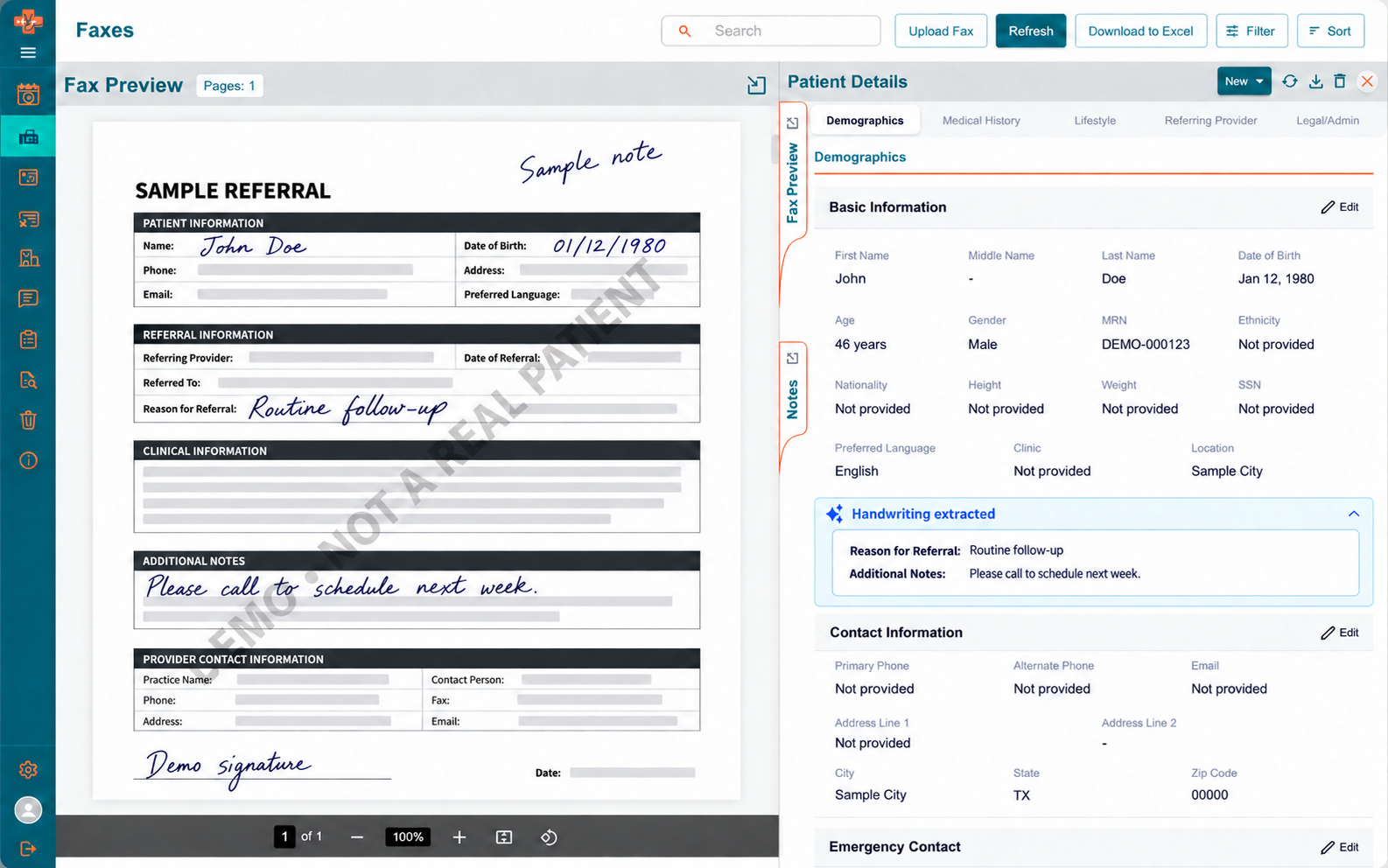Image resolution: width=1388 pixels, height=868 pixels.
Task: Click the Upload Fax button
Action: click(x=941, y=31)
